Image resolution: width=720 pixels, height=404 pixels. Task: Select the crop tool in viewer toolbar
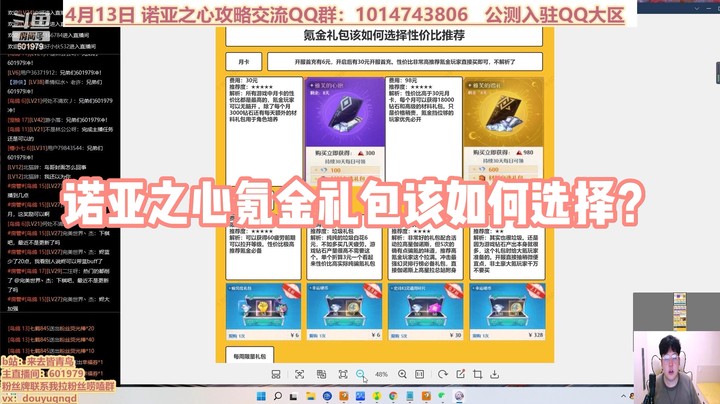(x=478, y=374)
